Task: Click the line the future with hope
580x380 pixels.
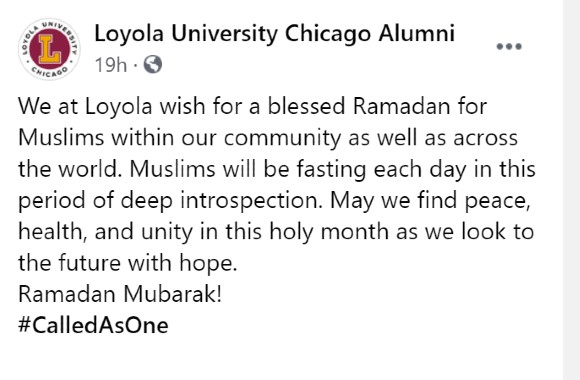Action: pyautogui.click(x=128, y=263)
